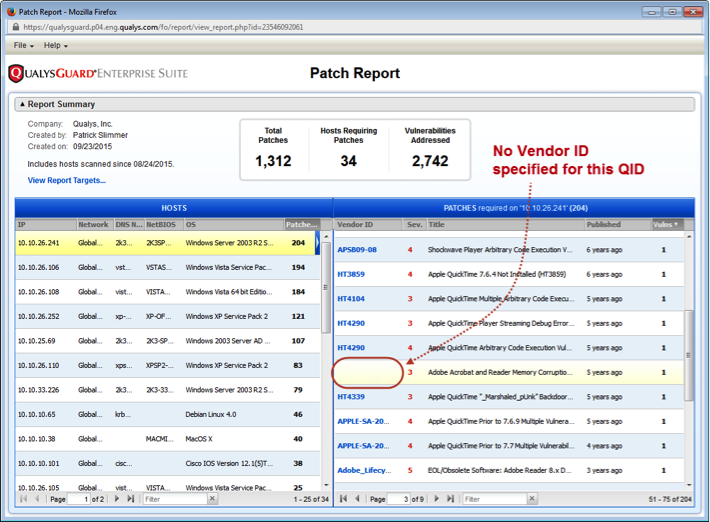
Task: Select highlighted host 10.10.26.241
Action: [168, 243]
